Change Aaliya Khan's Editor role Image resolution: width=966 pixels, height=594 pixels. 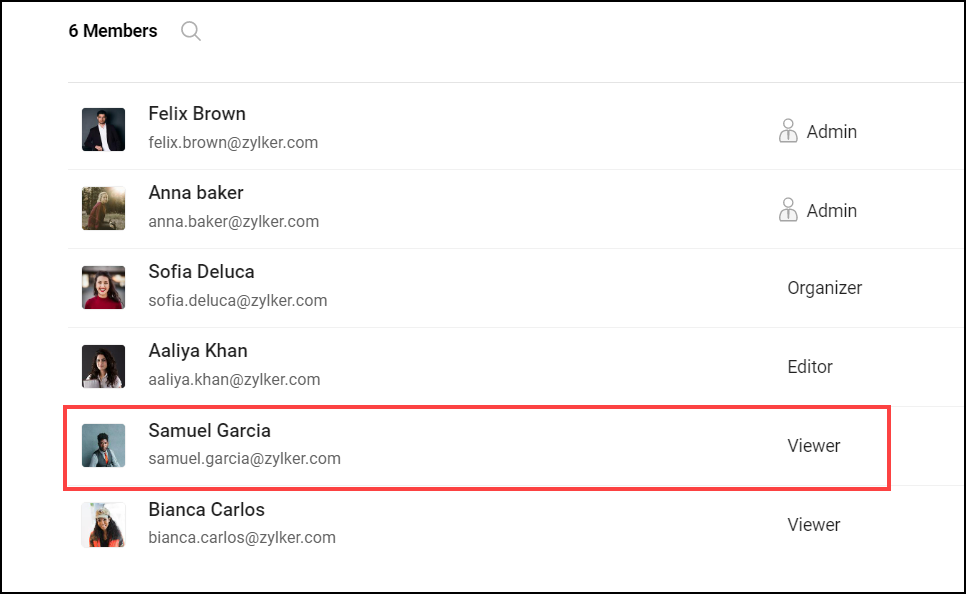point(810,367)
